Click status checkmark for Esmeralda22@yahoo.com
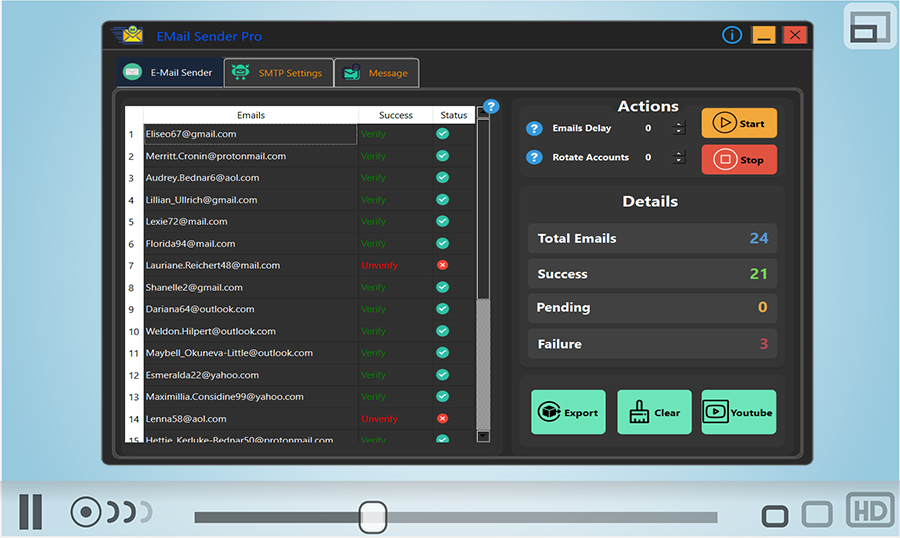The width and height of the screenshot is (900, 538). click(443, 374)
